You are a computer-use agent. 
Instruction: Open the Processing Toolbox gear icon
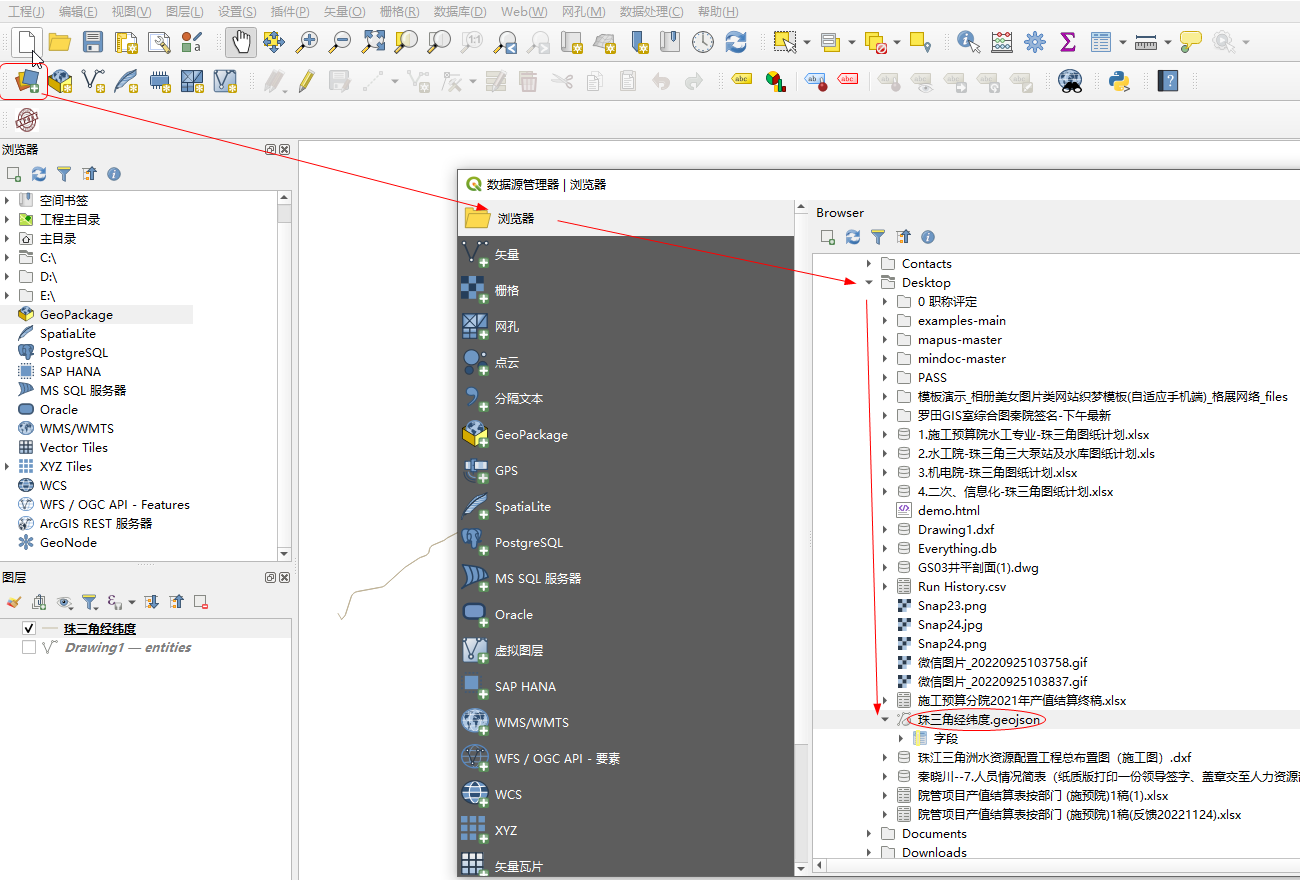pos(1034,41)
